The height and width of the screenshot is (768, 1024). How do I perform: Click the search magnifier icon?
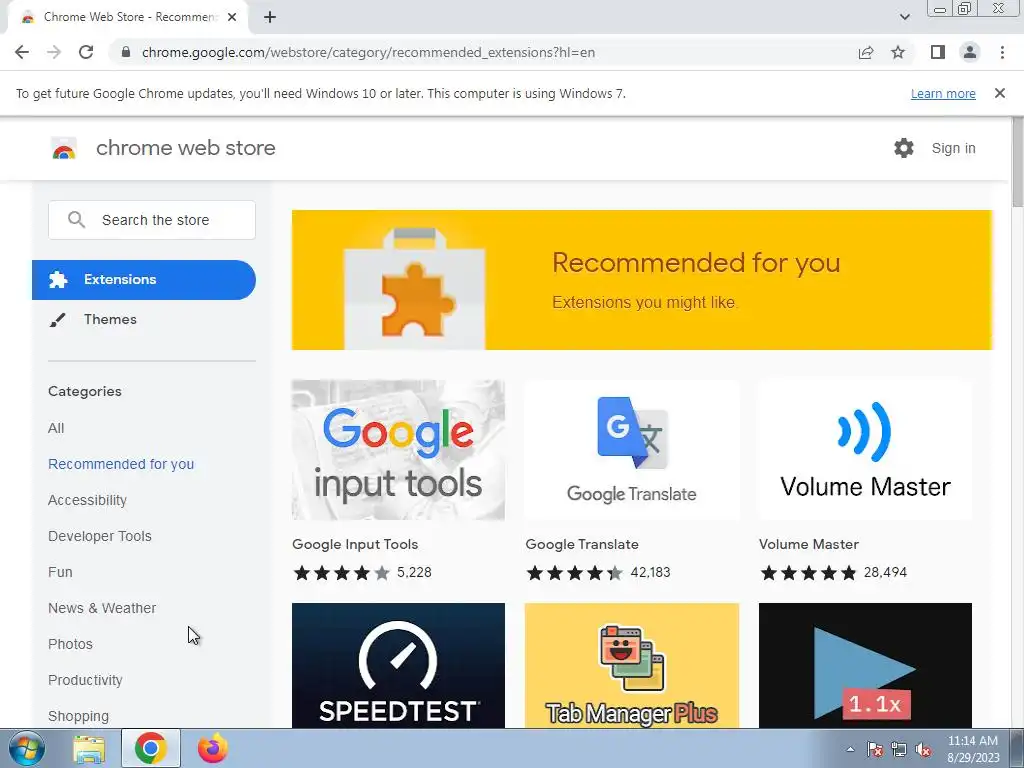pyautogui.click(x=76, y=219)
